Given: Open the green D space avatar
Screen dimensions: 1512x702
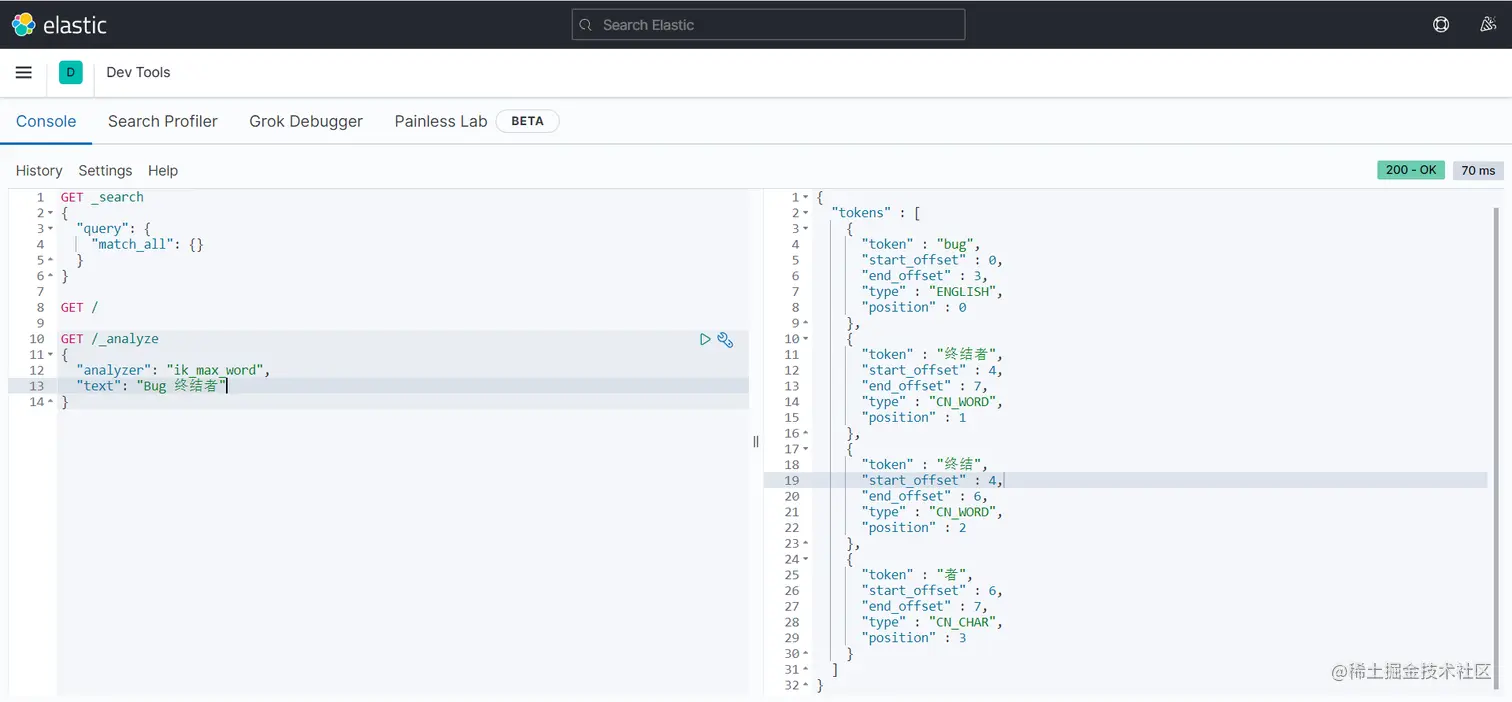Looking at the screenshot, I should click(x=70, y=72).
